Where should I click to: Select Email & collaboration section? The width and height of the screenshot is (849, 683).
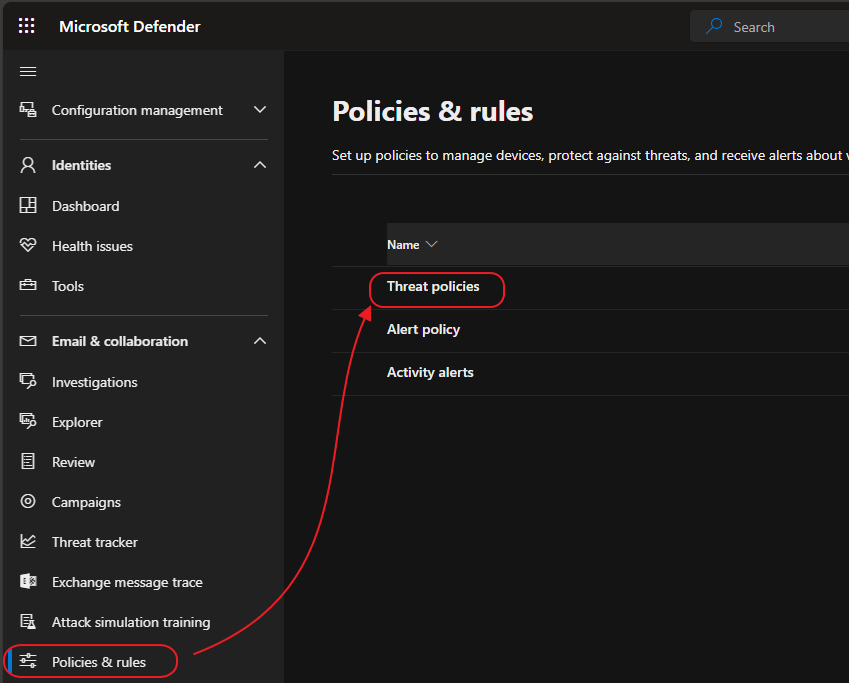coord(120,341)
